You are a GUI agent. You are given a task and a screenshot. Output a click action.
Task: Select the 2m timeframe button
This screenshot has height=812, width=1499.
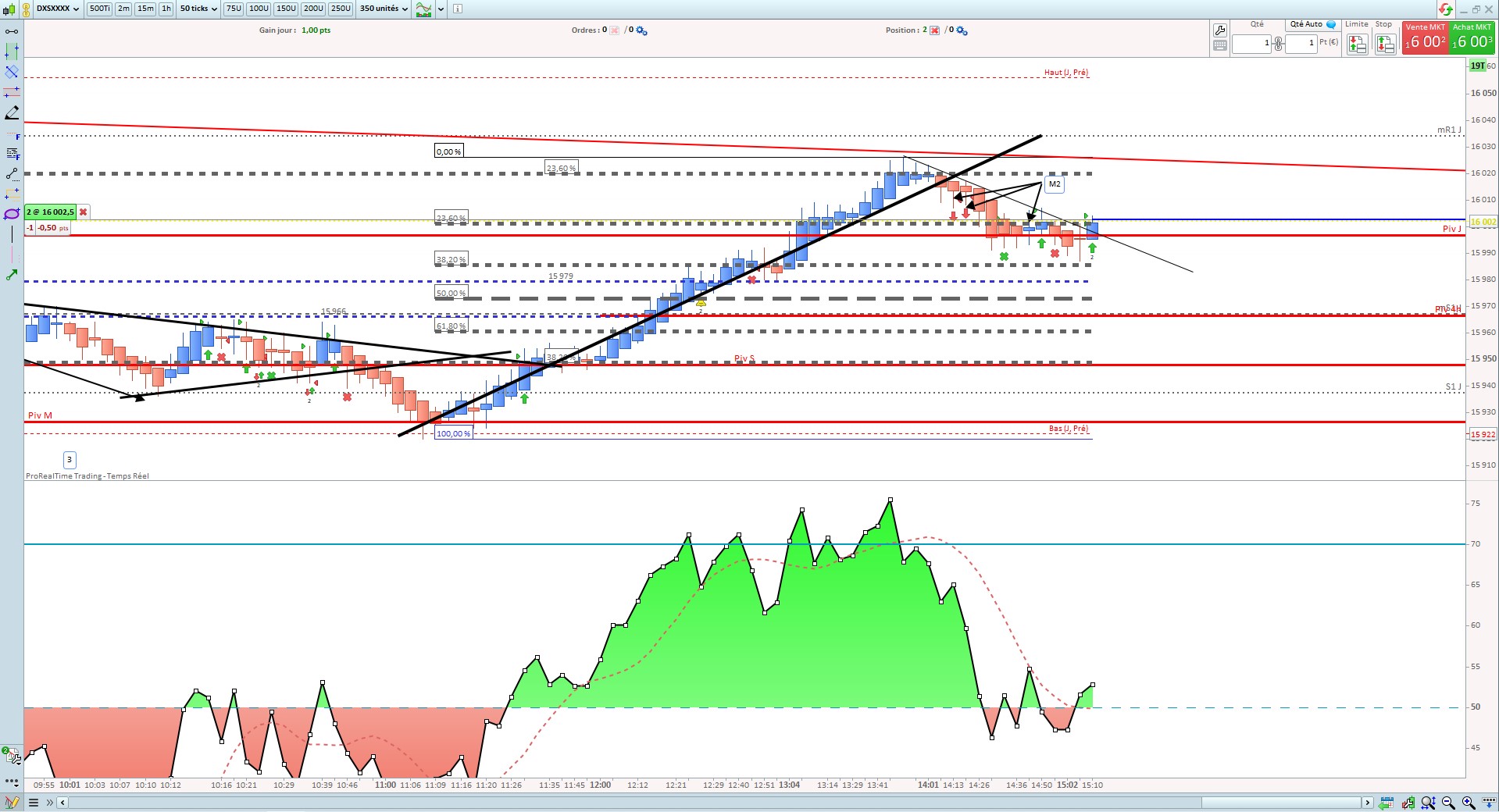tap(123, 9)
